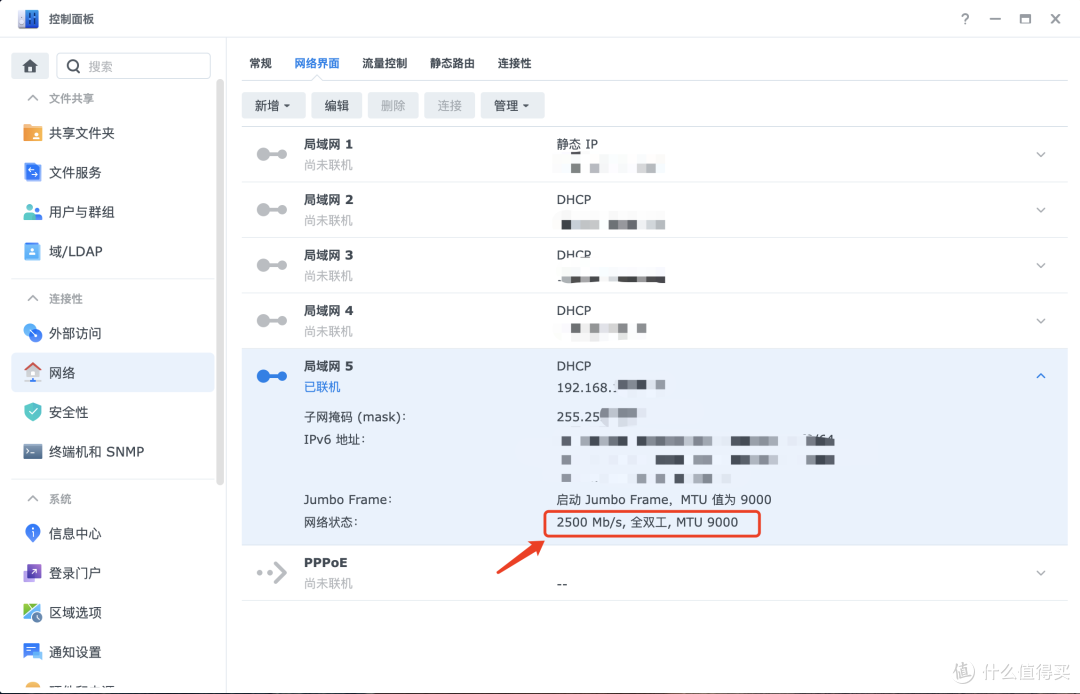Open 信息中心 page
Screen dimensions: 1080x694
coord(113,533)
